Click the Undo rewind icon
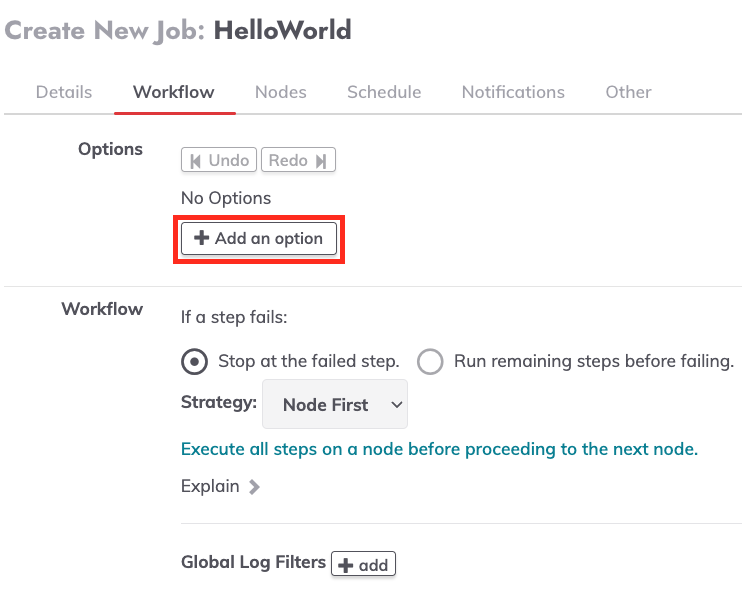The height and width of the screenshot is (592, 742). [195, 161]
